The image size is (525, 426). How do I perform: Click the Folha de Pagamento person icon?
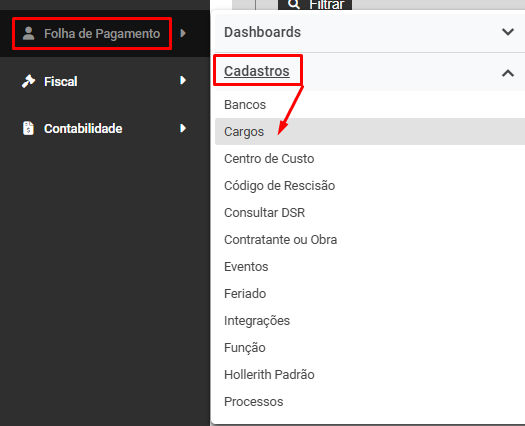pyautogui.click(x=28, y=33)
